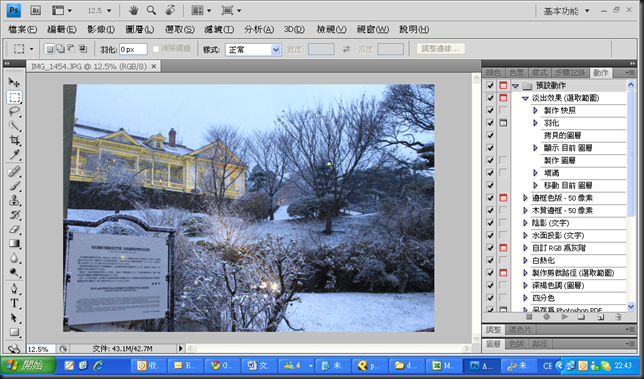Click the Intersect with selection icon
The image size is (644, 379).
pos(83,49)
